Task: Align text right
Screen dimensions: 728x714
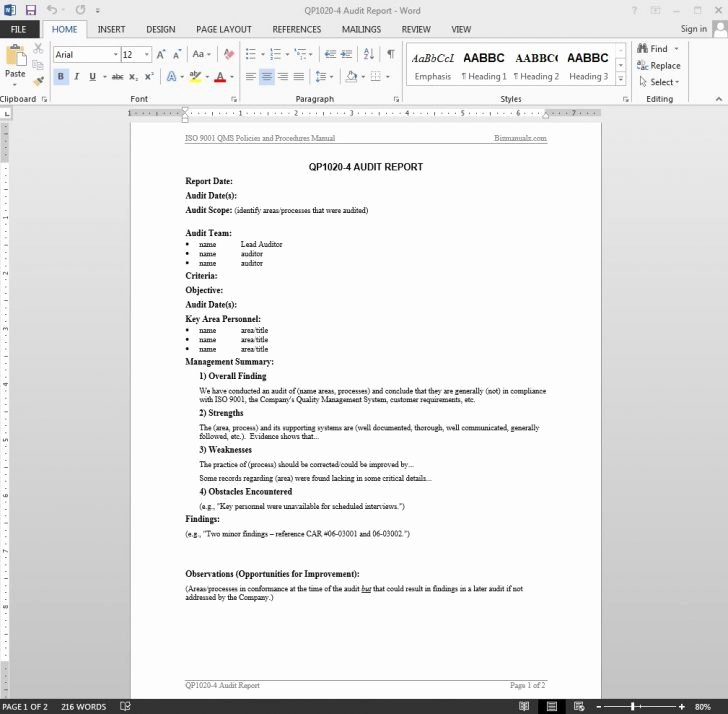Action: (283, 77)
